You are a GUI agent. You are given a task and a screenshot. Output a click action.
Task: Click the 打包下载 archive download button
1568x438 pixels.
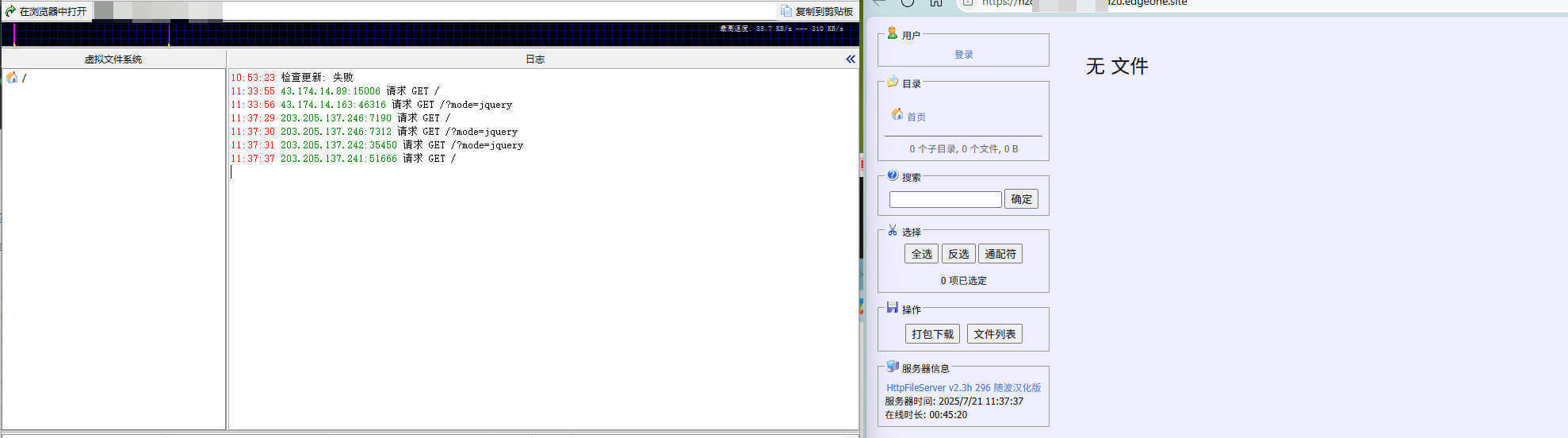point(932,334)
